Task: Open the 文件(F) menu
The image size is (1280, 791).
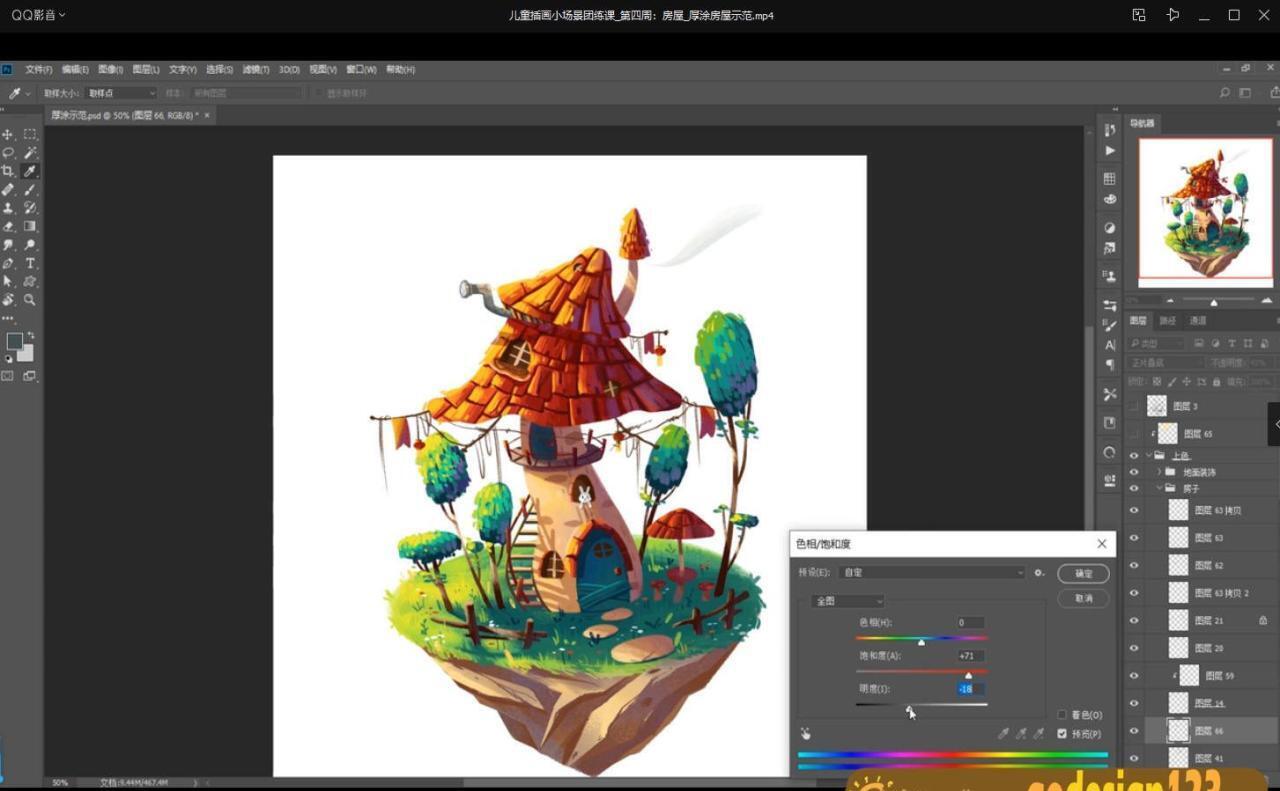Action: tap(39, 70)
